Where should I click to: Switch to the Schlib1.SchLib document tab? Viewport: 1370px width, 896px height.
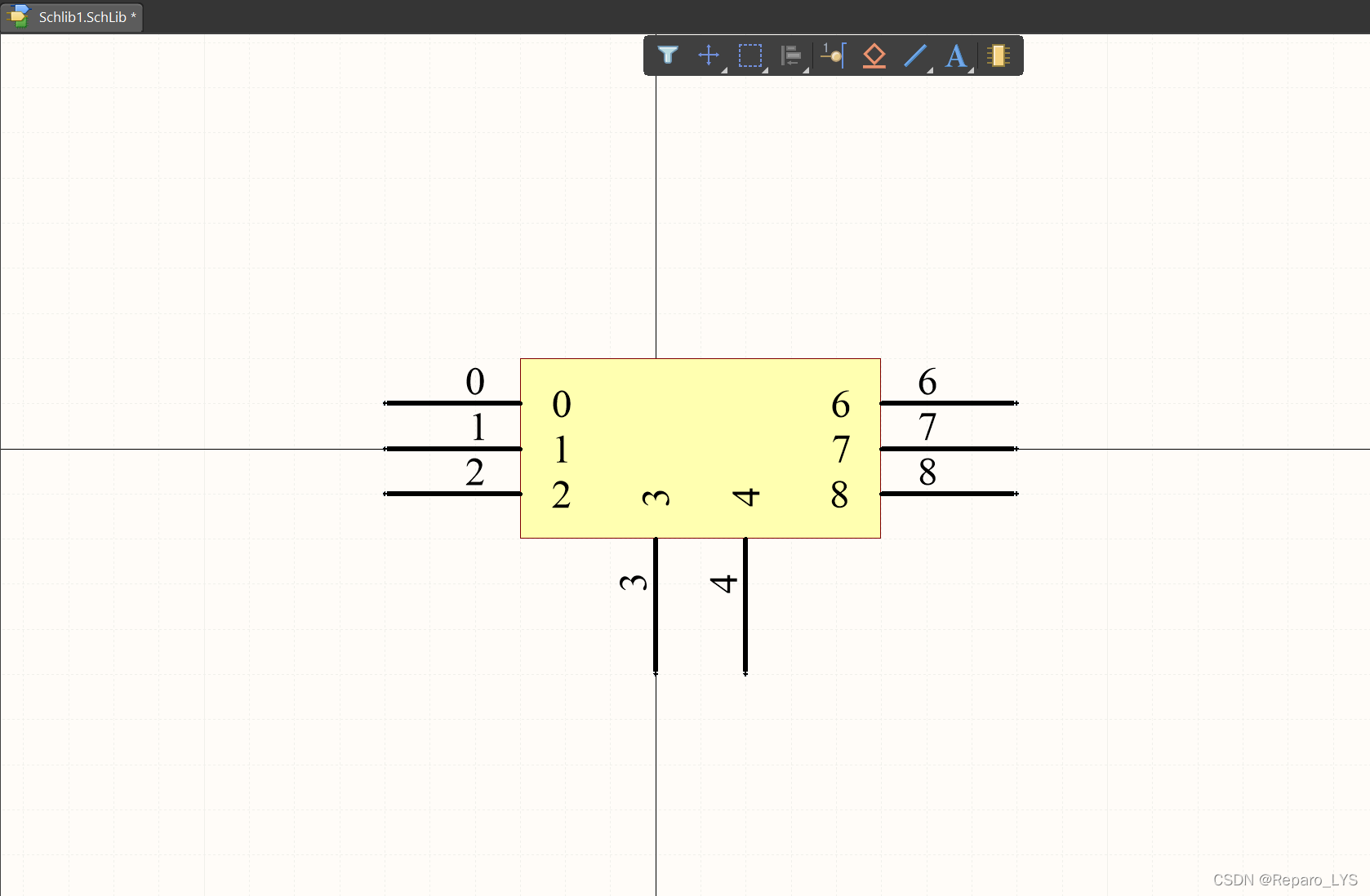pos(73,17)
